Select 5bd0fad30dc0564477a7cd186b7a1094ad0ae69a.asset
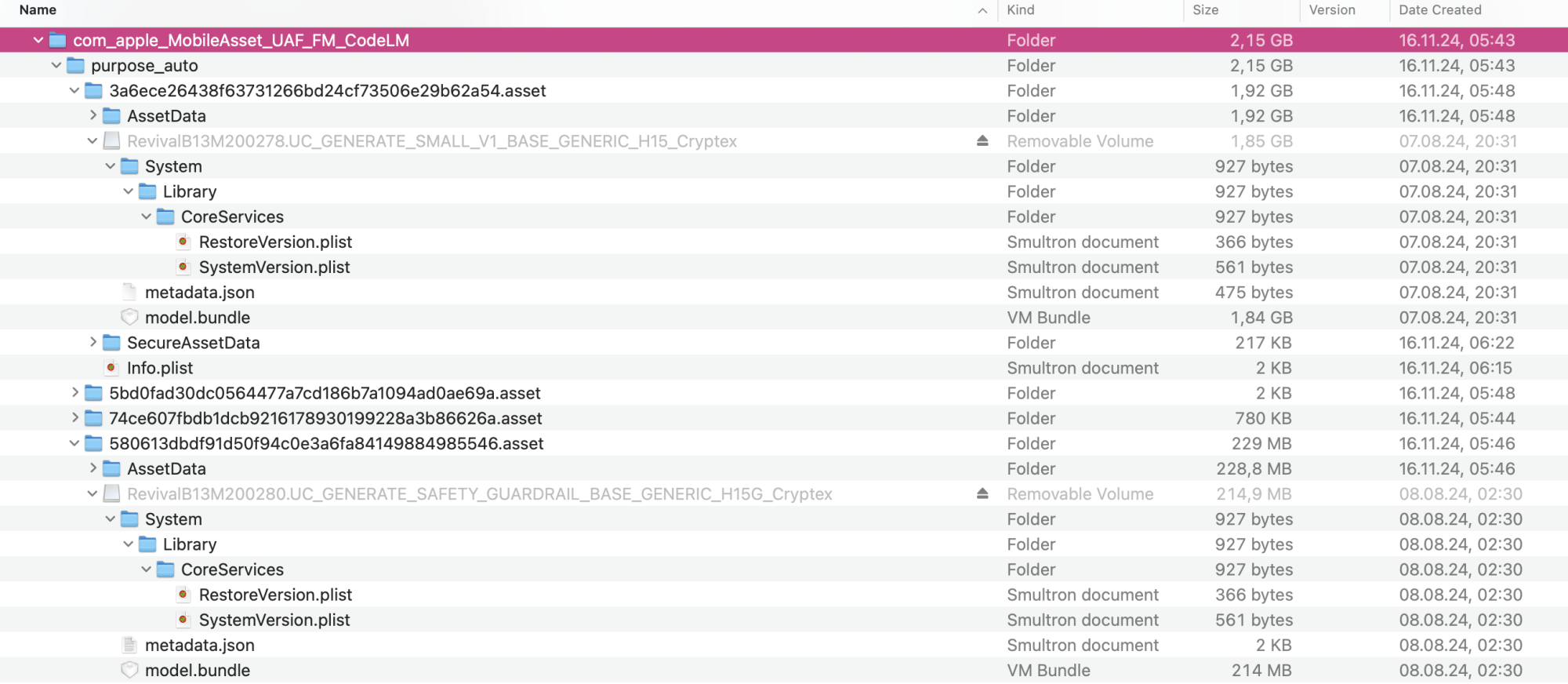The image size is (1568, 684). click(x=325, y=392)
